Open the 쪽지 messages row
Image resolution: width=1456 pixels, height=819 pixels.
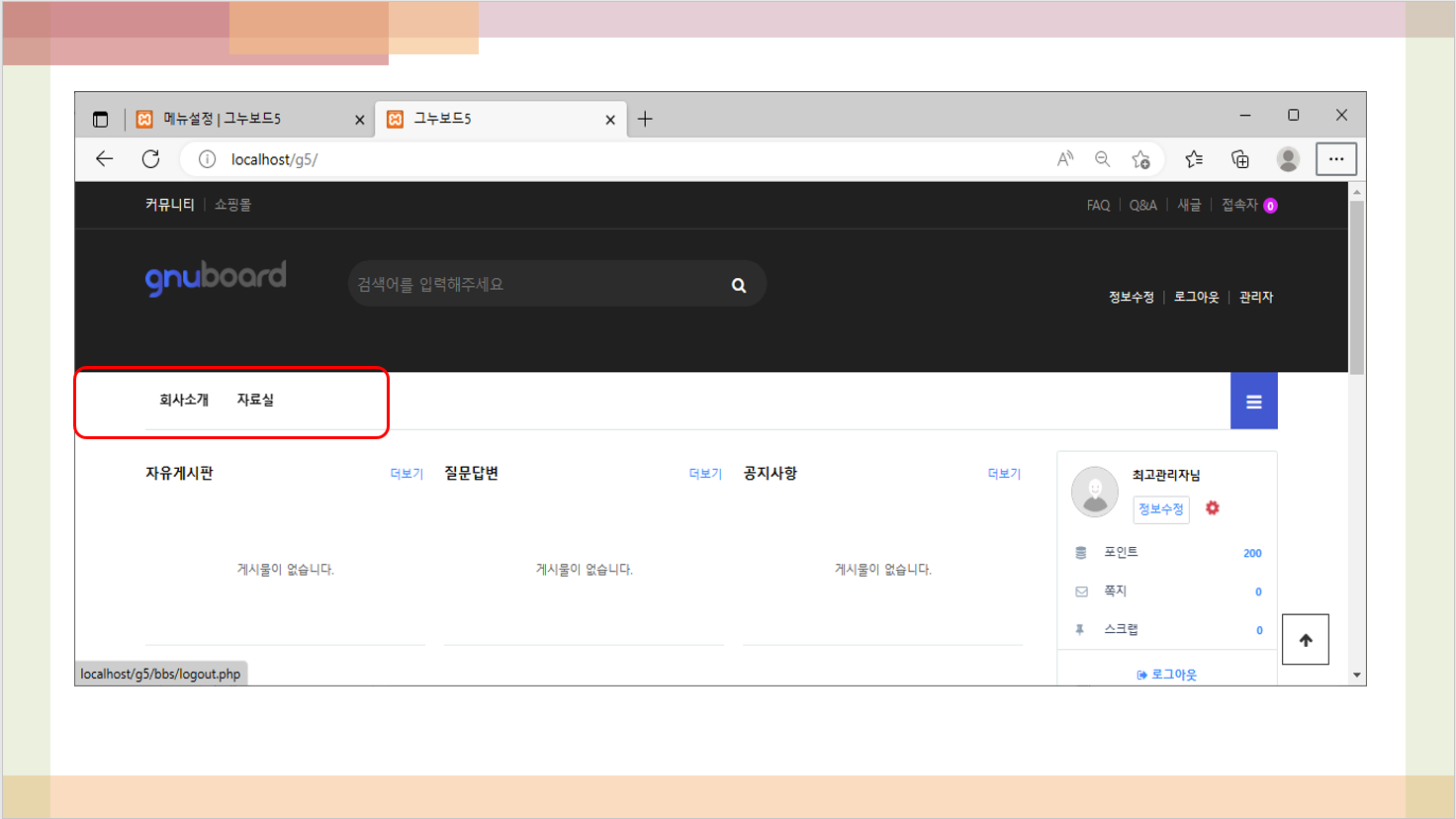click(1168, 591)
